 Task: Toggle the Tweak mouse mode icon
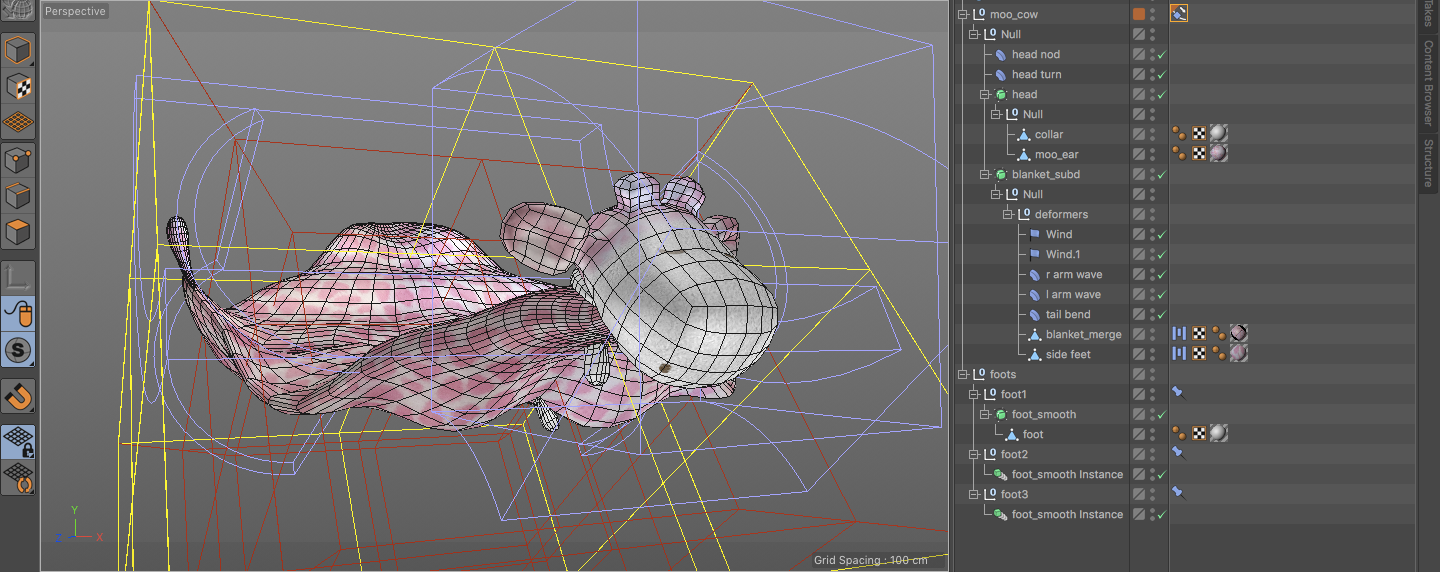click(19, 314)
